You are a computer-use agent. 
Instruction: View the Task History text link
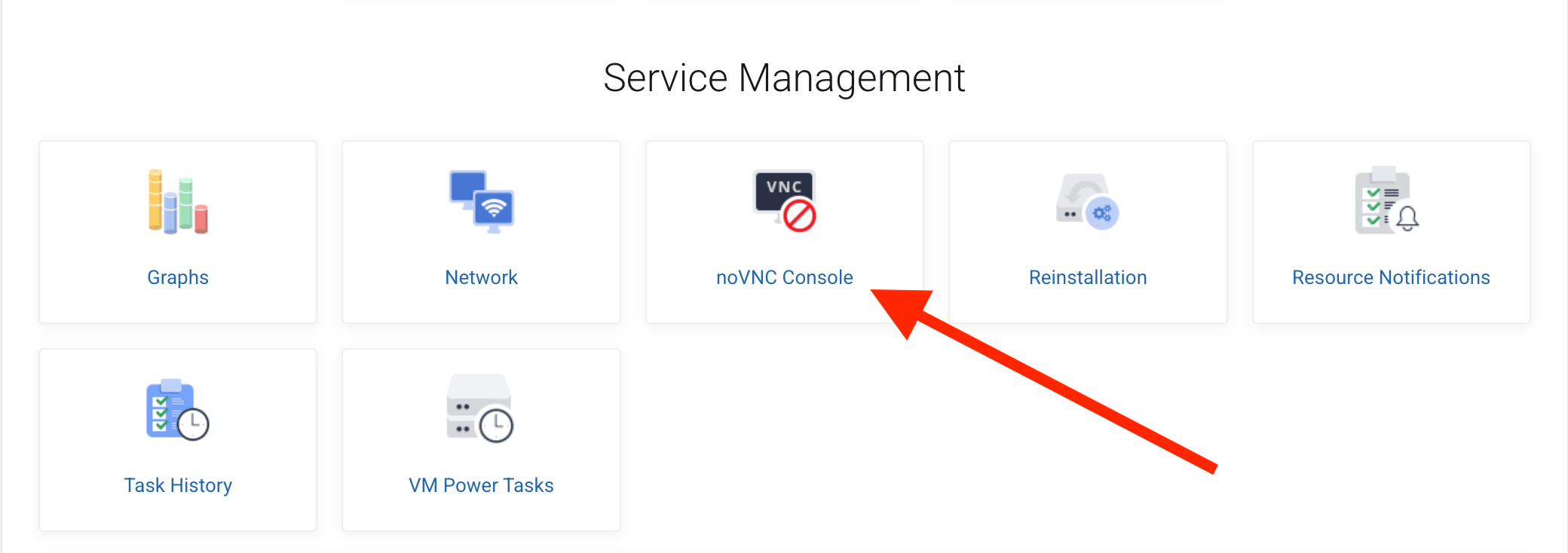pyautogui.click(x=178, y=485)
